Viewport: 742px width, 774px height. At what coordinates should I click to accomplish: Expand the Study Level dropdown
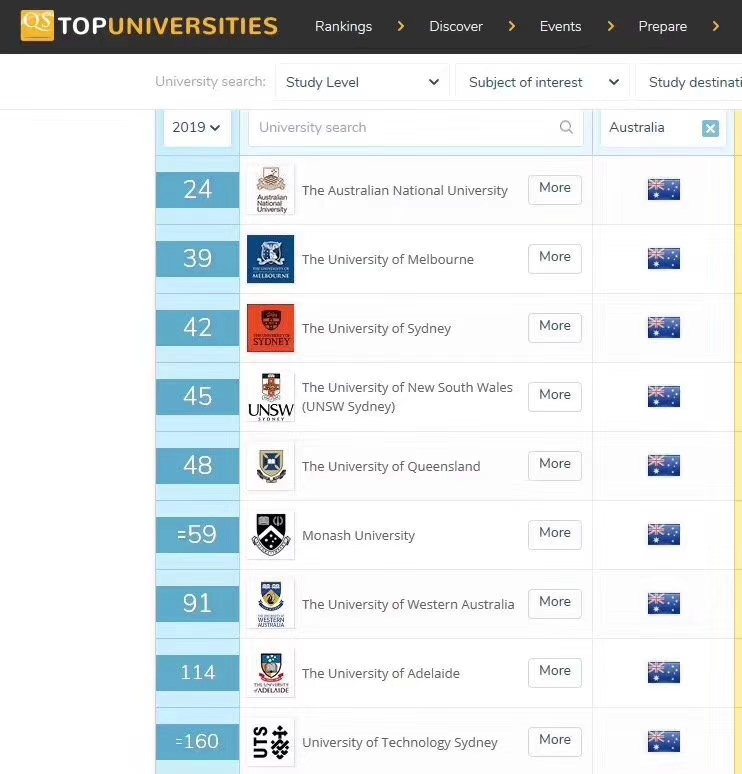362,82
